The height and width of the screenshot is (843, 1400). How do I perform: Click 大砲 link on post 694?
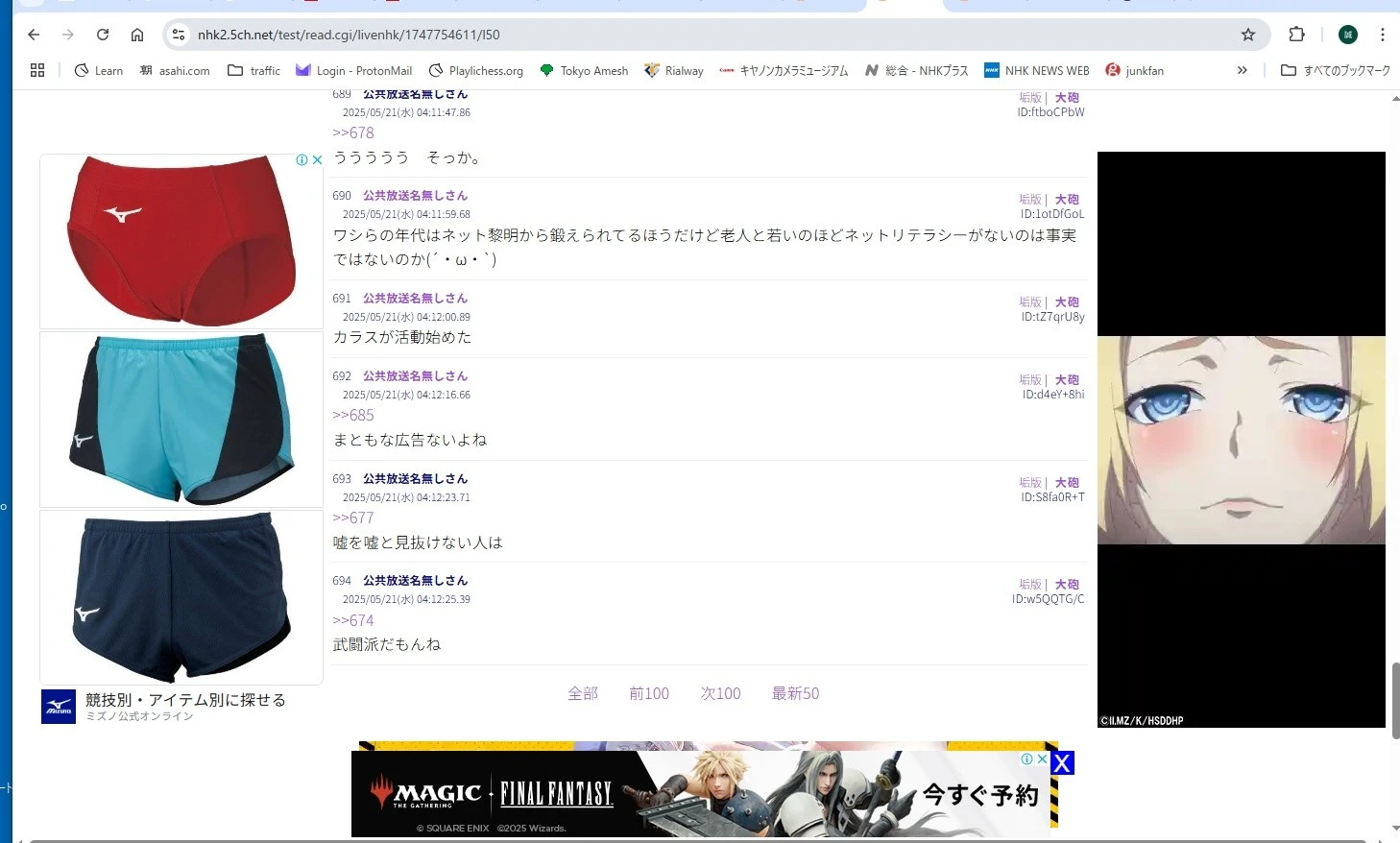pos(1067,585)
